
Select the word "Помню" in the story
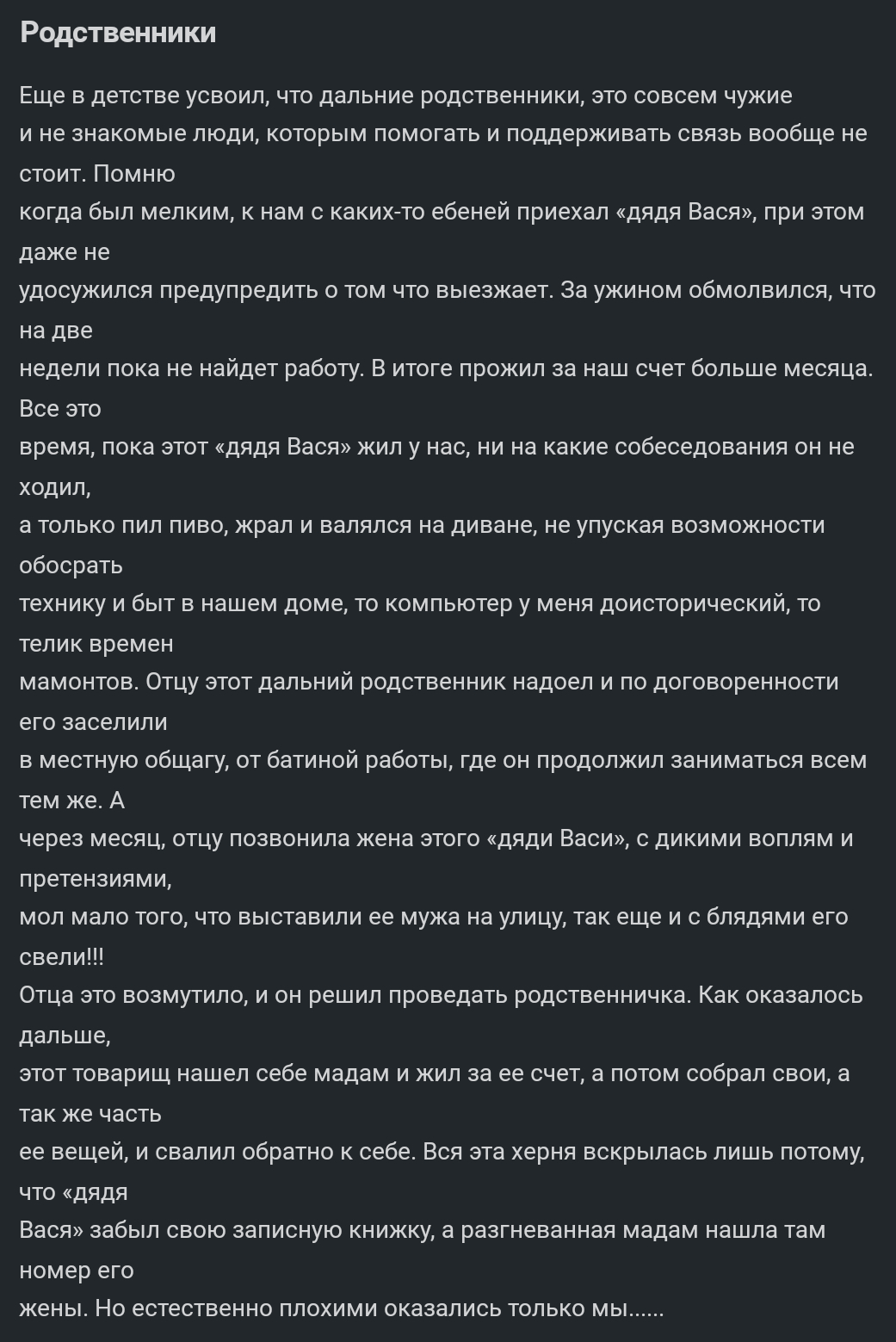coord(134,174)
